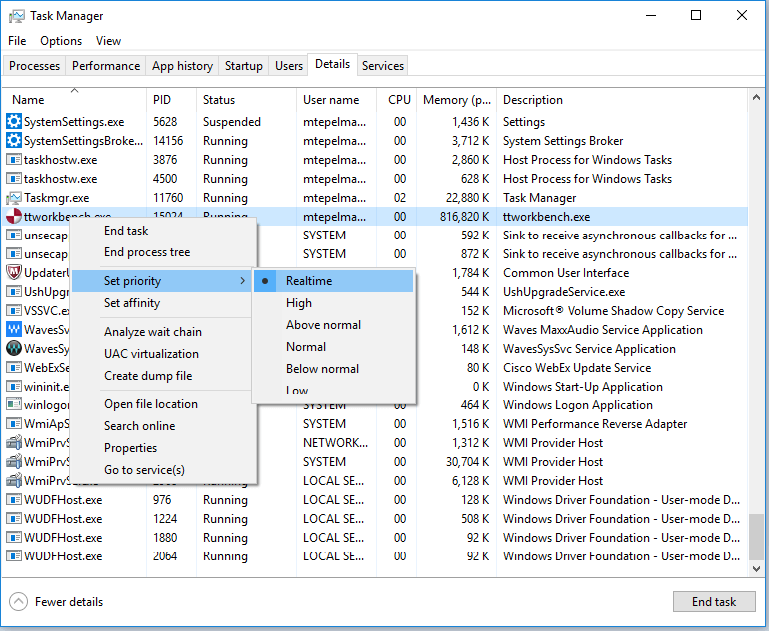Sort by the Name column header

click(74, 100)
